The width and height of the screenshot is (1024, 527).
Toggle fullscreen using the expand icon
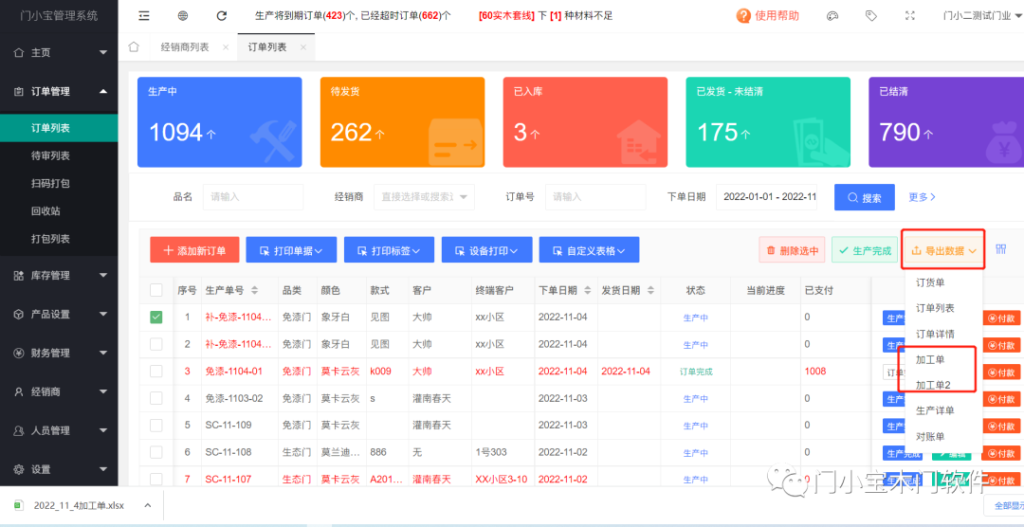(909, 16)
